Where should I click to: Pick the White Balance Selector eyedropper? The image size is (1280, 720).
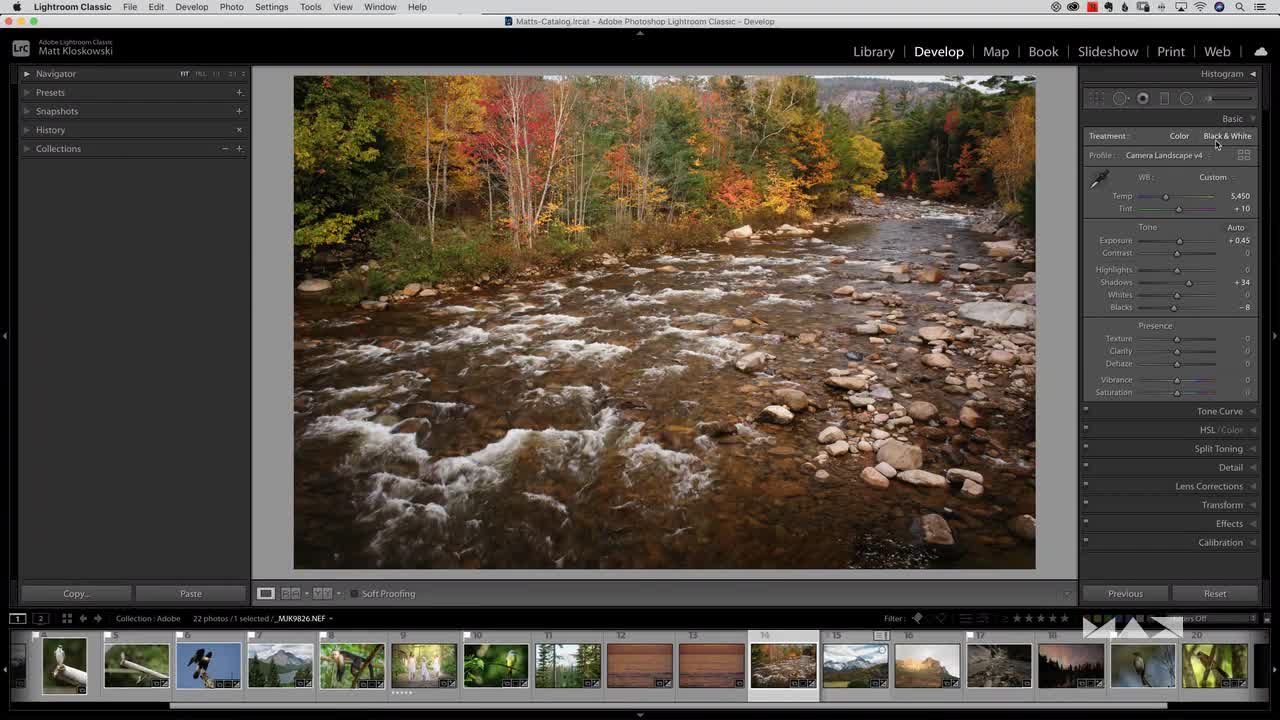pyautogui.click(x=1099, y=179)
